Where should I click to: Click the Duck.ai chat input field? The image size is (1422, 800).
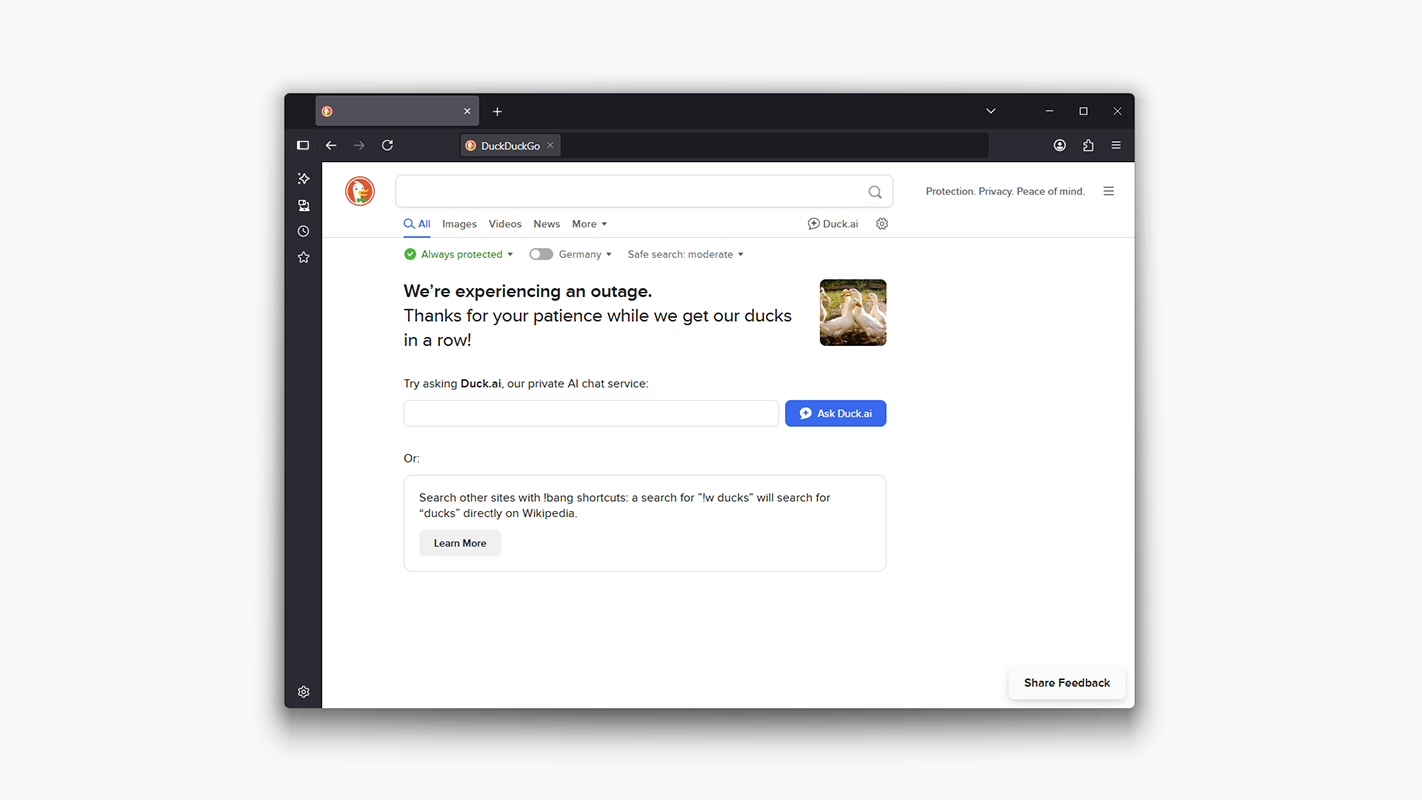click(591, 413)
